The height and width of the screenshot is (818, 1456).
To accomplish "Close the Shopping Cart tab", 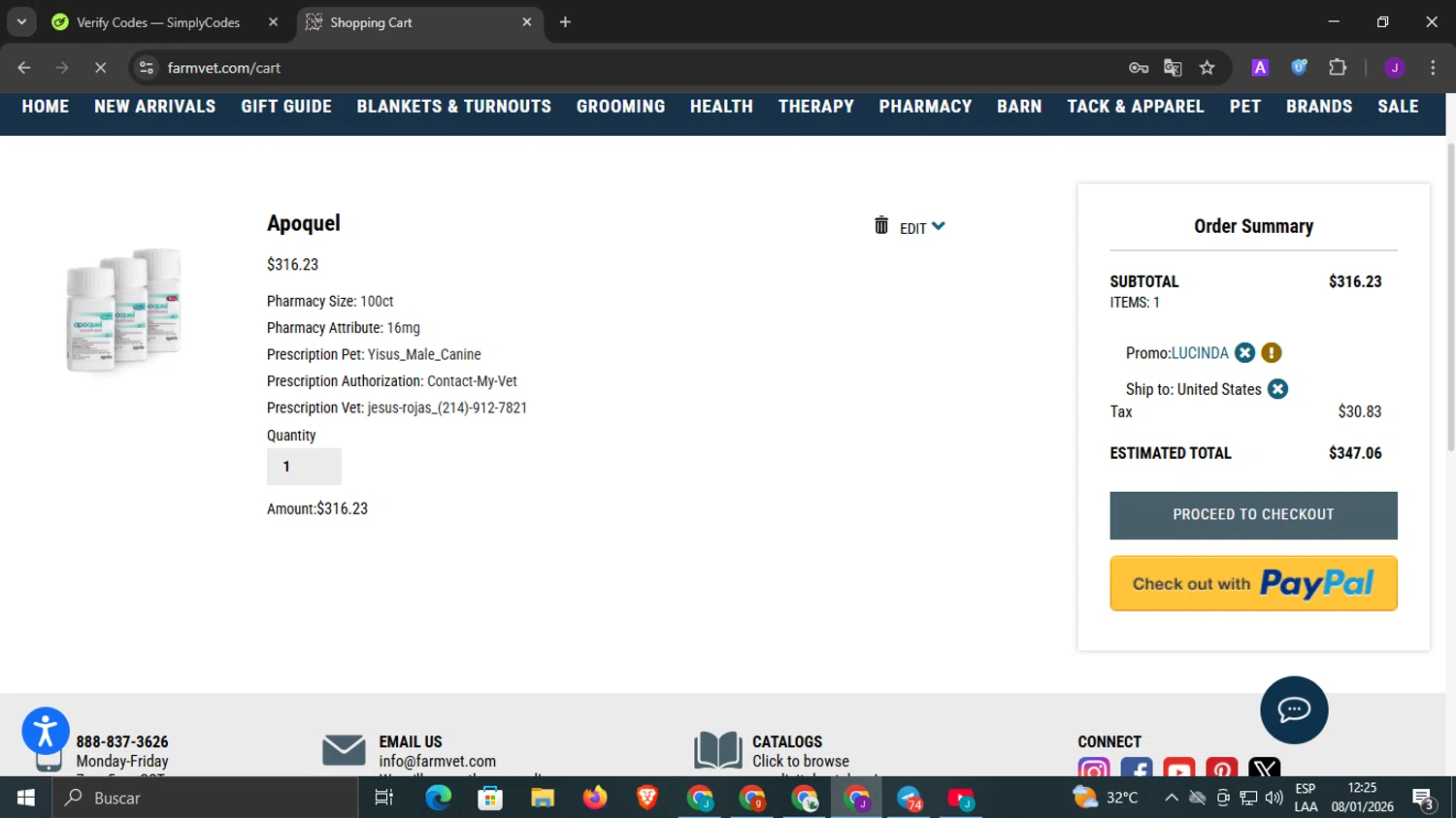I will pos(527,22).
